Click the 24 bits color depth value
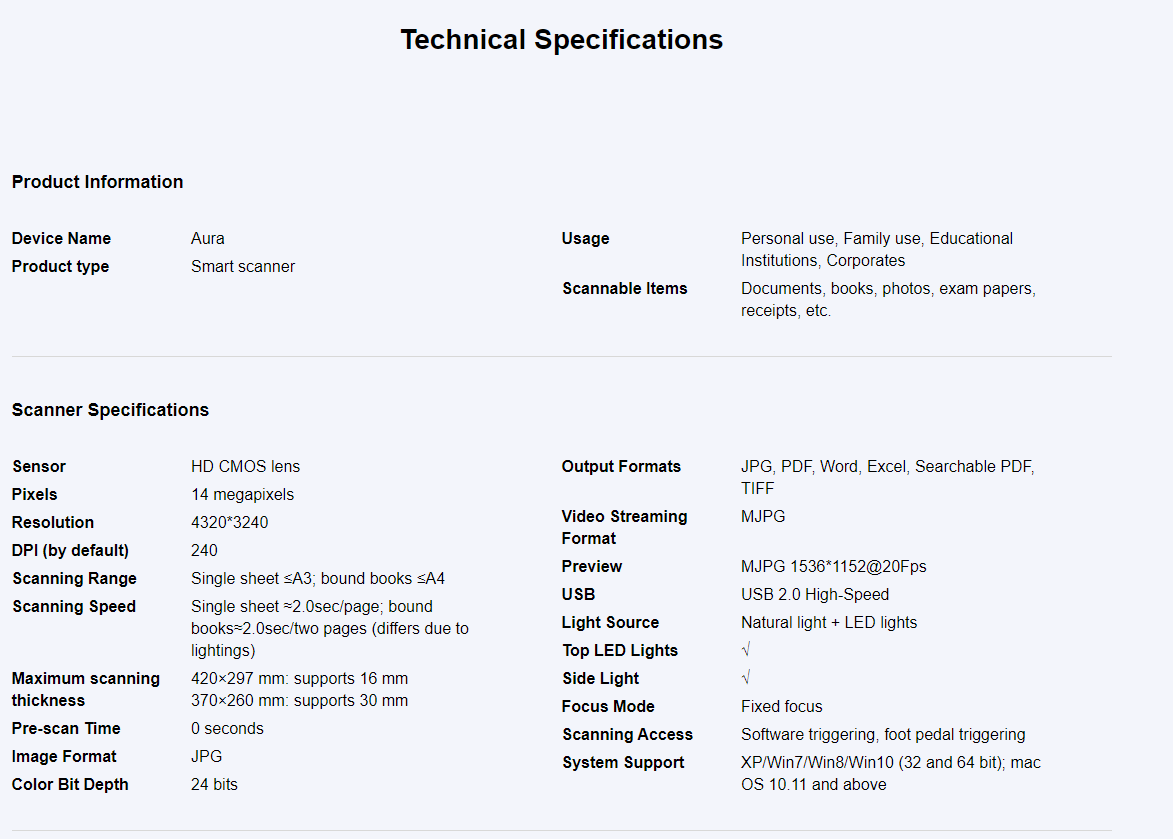Screen dimensions: 1173x839 (x=214, y=784)
